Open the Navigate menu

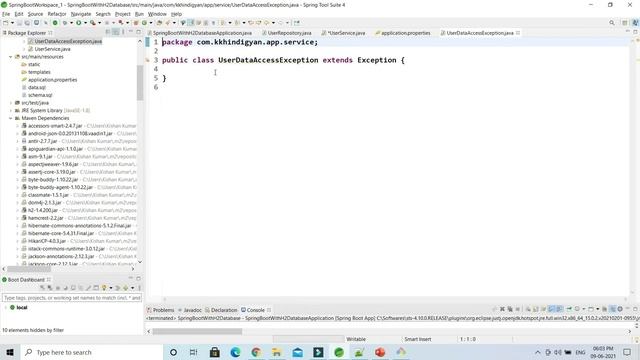81,14
